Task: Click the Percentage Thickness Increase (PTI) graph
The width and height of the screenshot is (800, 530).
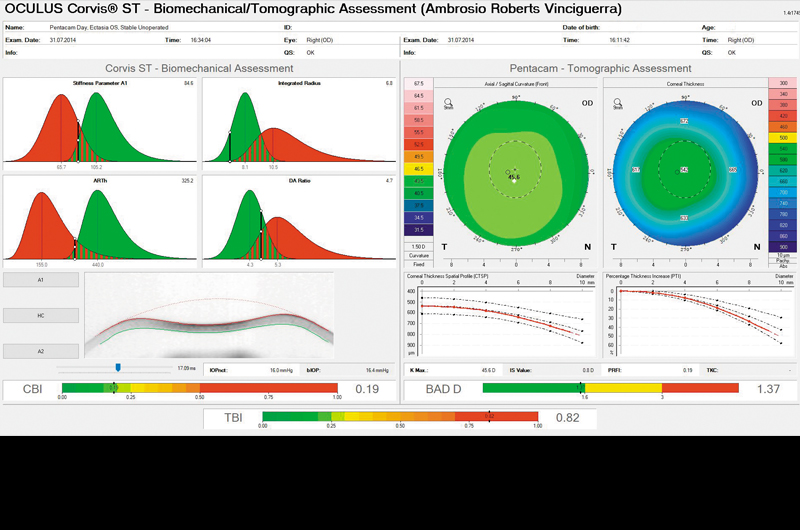Action: pos(699,315)
